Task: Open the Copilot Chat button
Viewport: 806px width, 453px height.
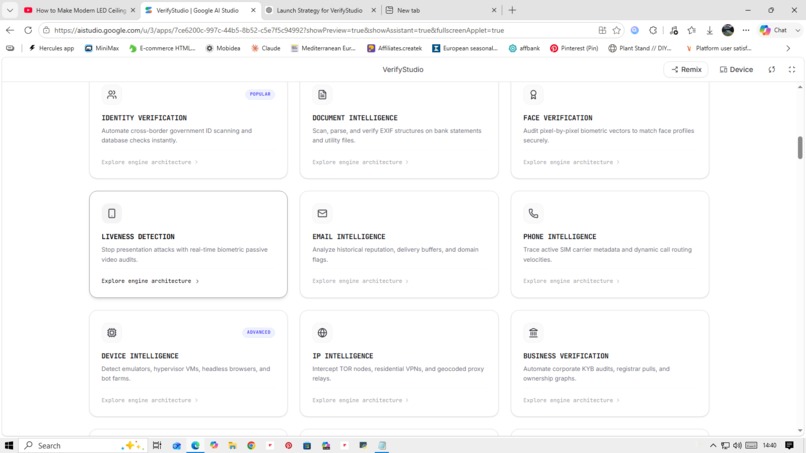Action: [774, 30]
